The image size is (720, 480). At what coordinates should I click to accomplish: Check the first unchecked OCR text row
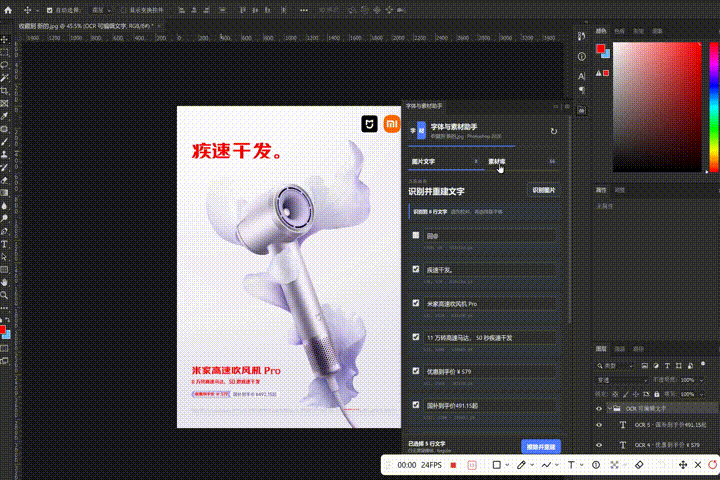(416, 235)
